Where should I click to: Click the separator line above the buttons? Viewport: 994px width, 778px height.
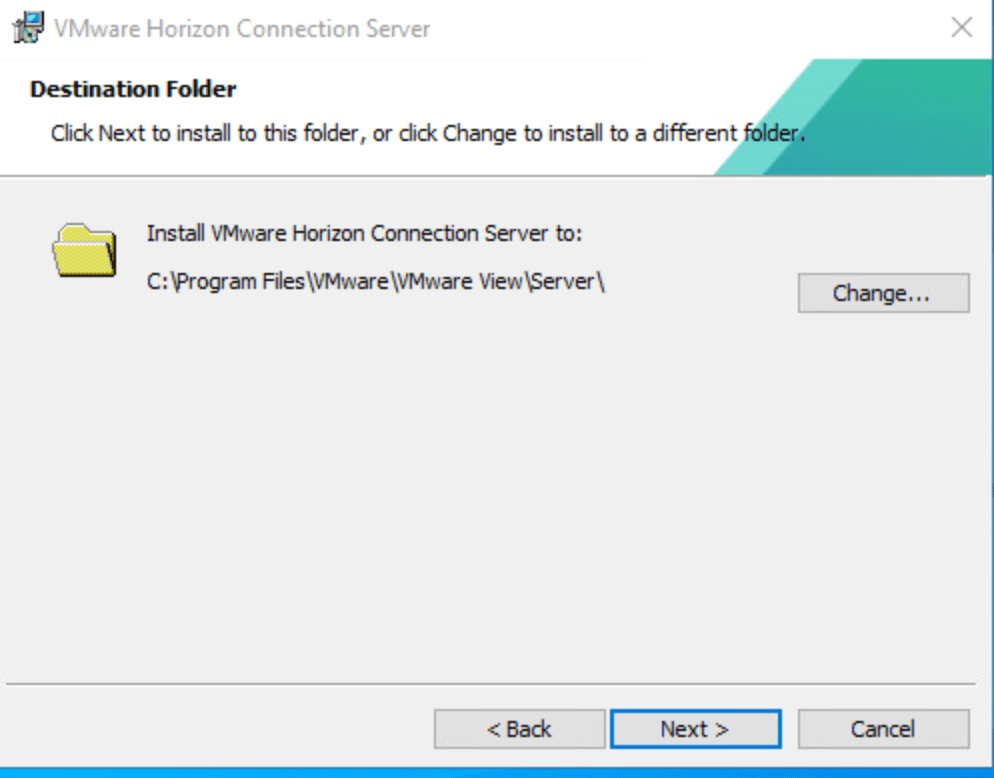click(x=490, y=684)
